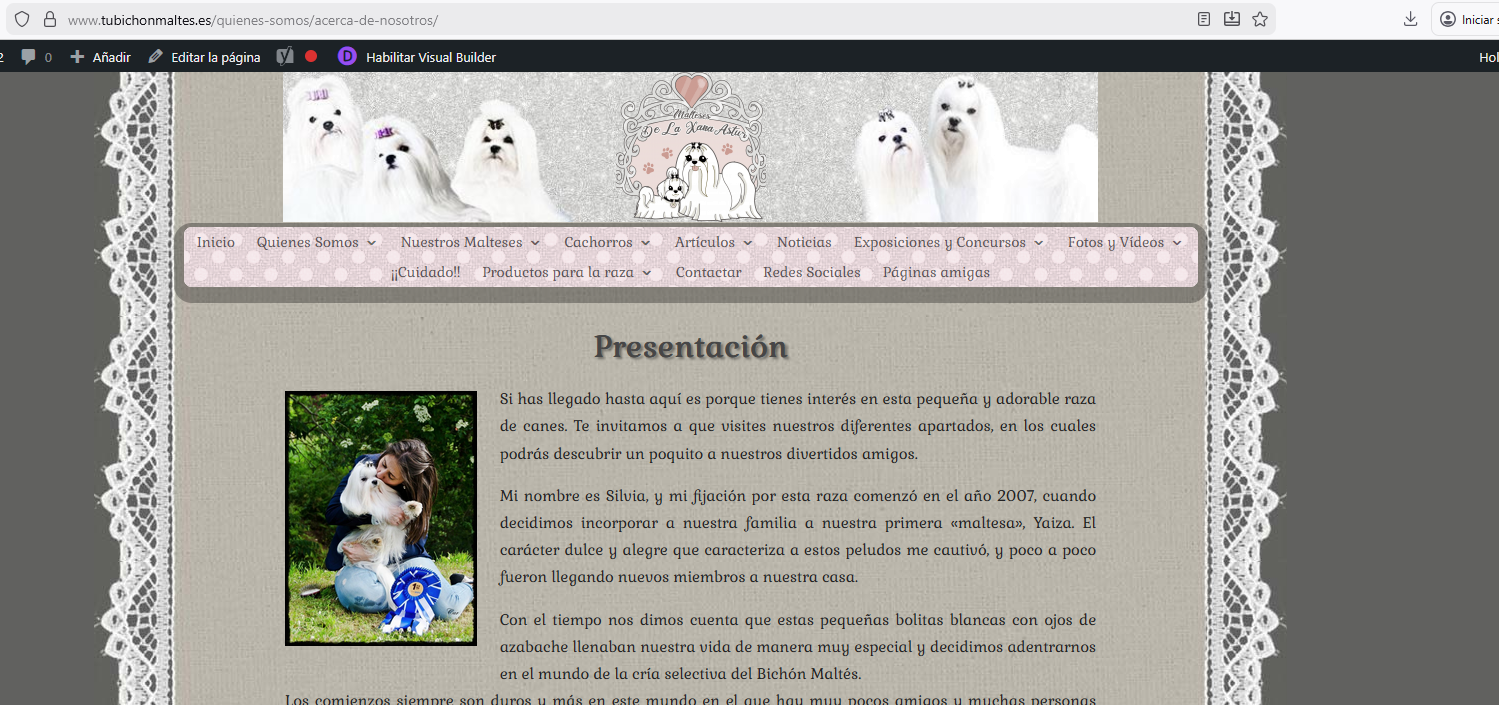Open the Noticias menu item
1499x705 pixels.
804,242
